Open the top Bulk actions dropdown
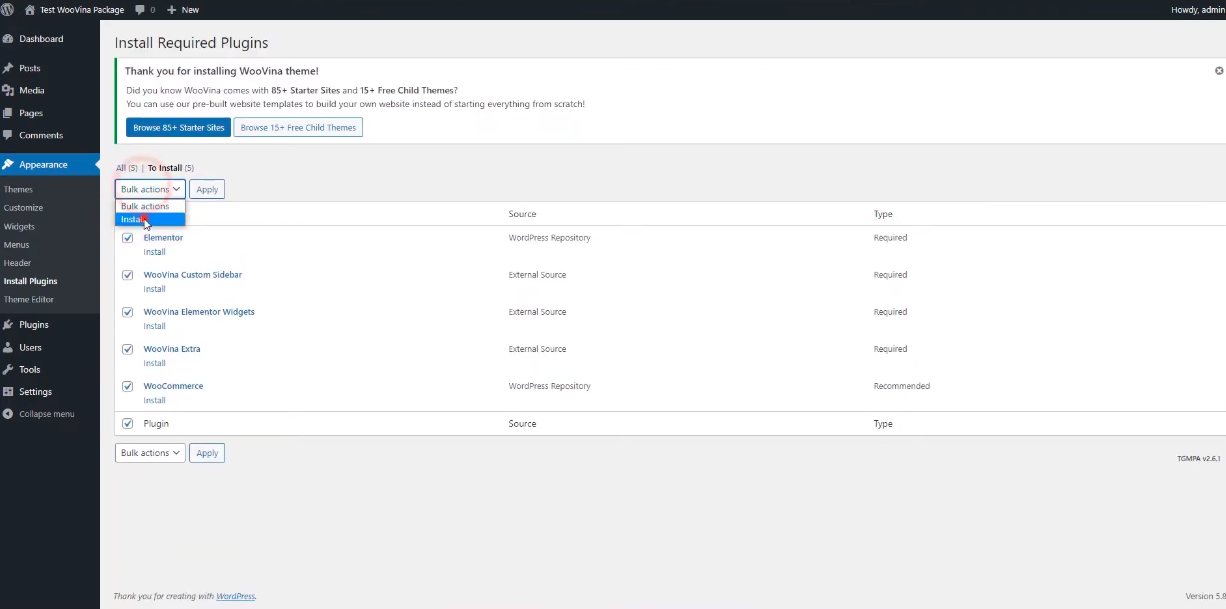 point(150,189)
